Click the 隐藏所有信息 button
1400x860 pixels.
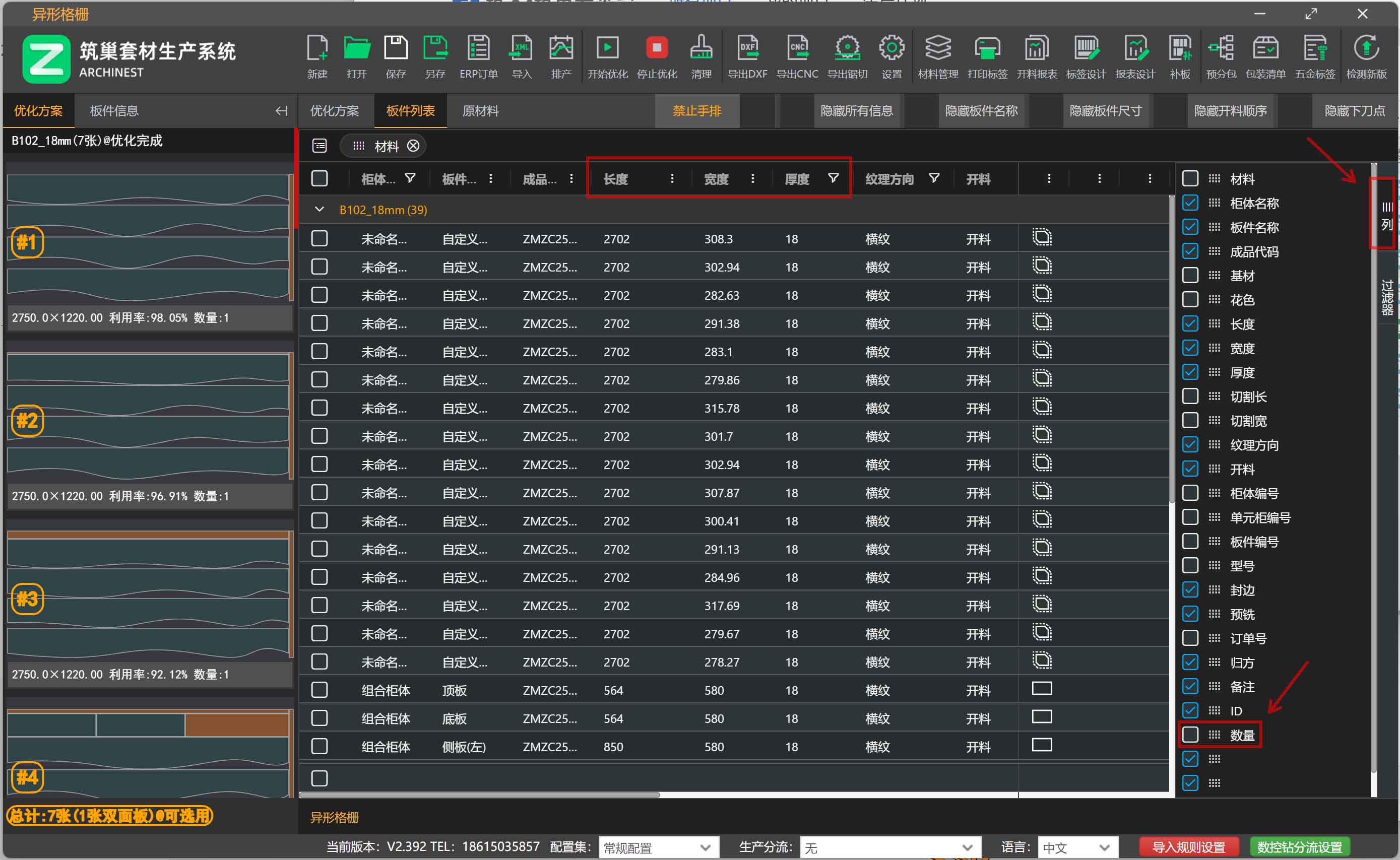coord(856,111)
